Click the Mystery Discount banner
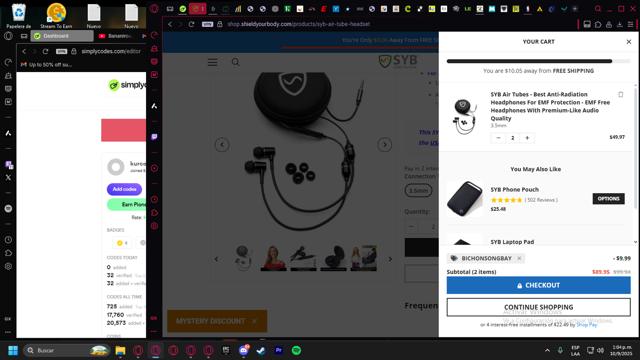The height and width of the screenshot is (360, 640). tap(217, 321)
